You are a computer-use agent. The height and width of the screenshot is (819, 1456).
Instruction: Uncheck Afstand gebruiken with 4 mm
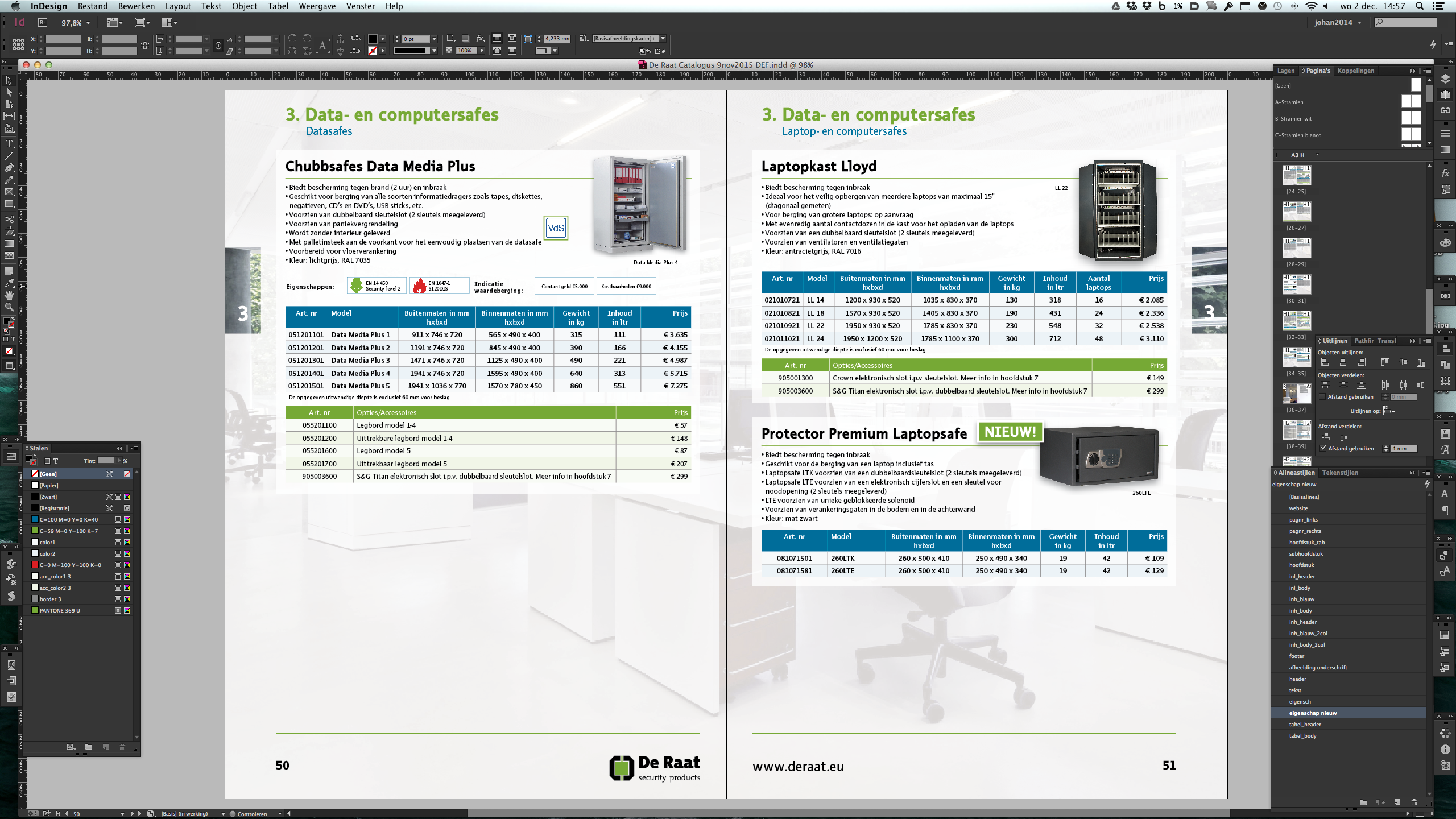click(x=1324, y=448)
